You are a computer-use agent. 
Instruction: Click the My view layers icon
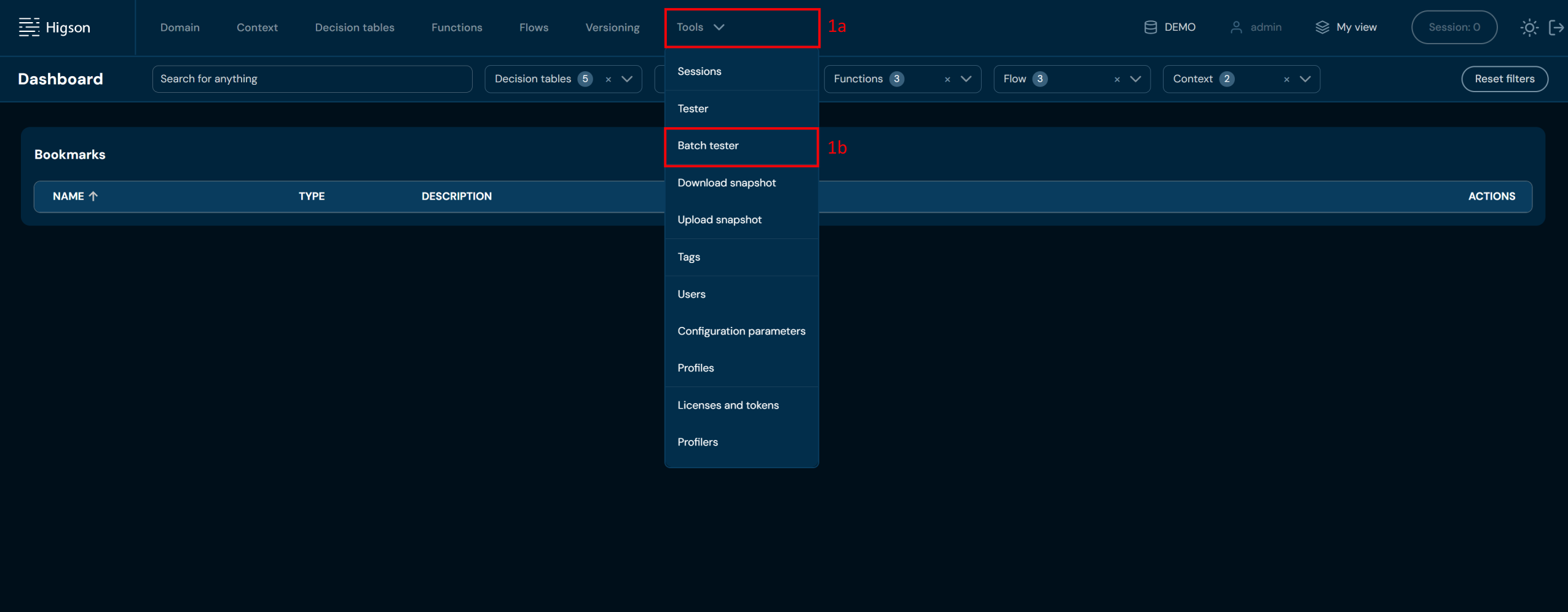pyautogui.click(x=1322, y=28)
